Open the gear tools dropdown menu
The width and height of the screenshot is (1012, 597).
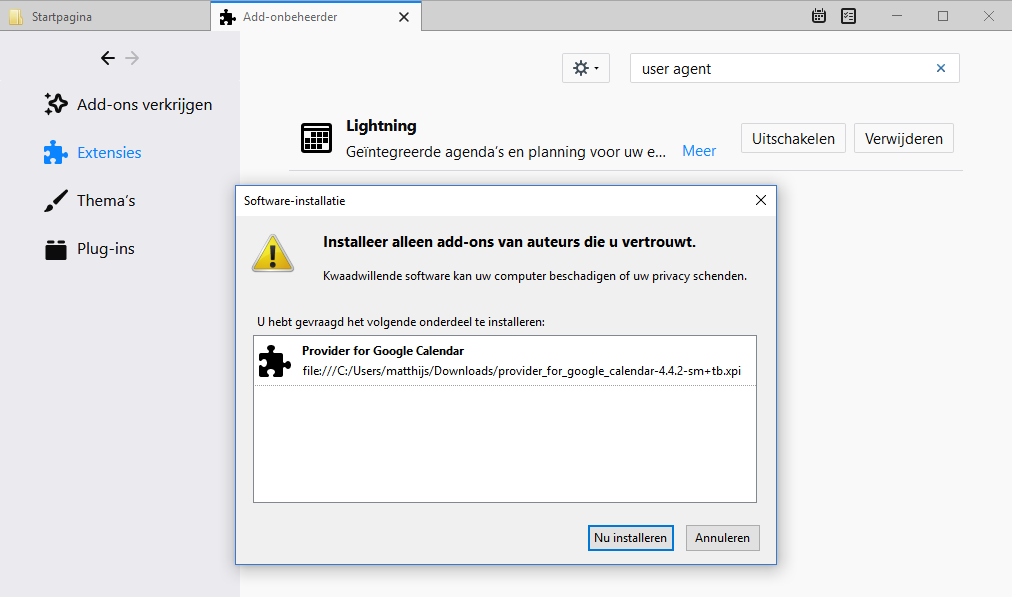[585, 69]
